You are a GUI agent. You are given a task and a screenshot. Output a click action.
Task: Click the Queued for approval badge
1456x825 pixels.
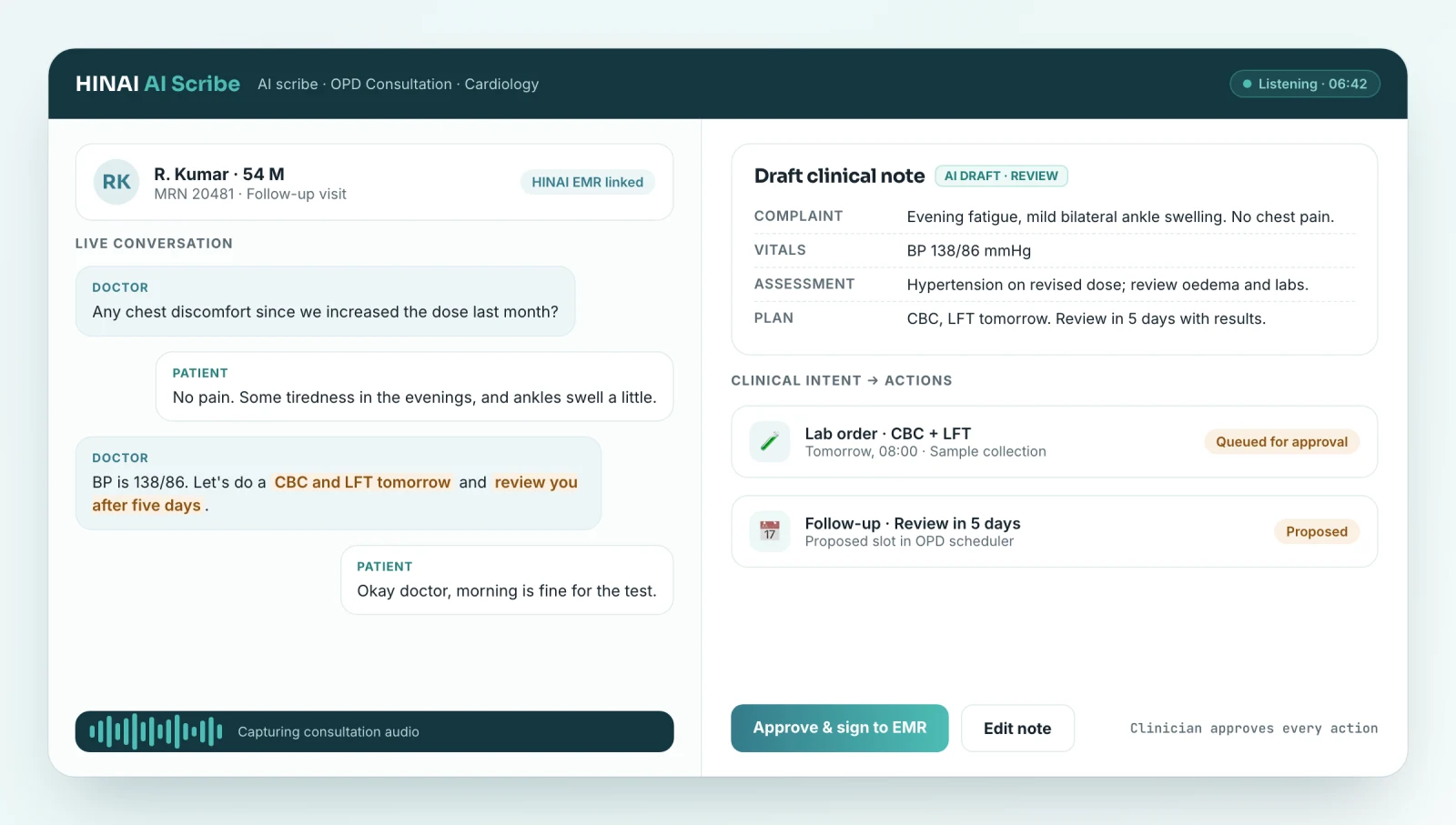[1281, 442]
